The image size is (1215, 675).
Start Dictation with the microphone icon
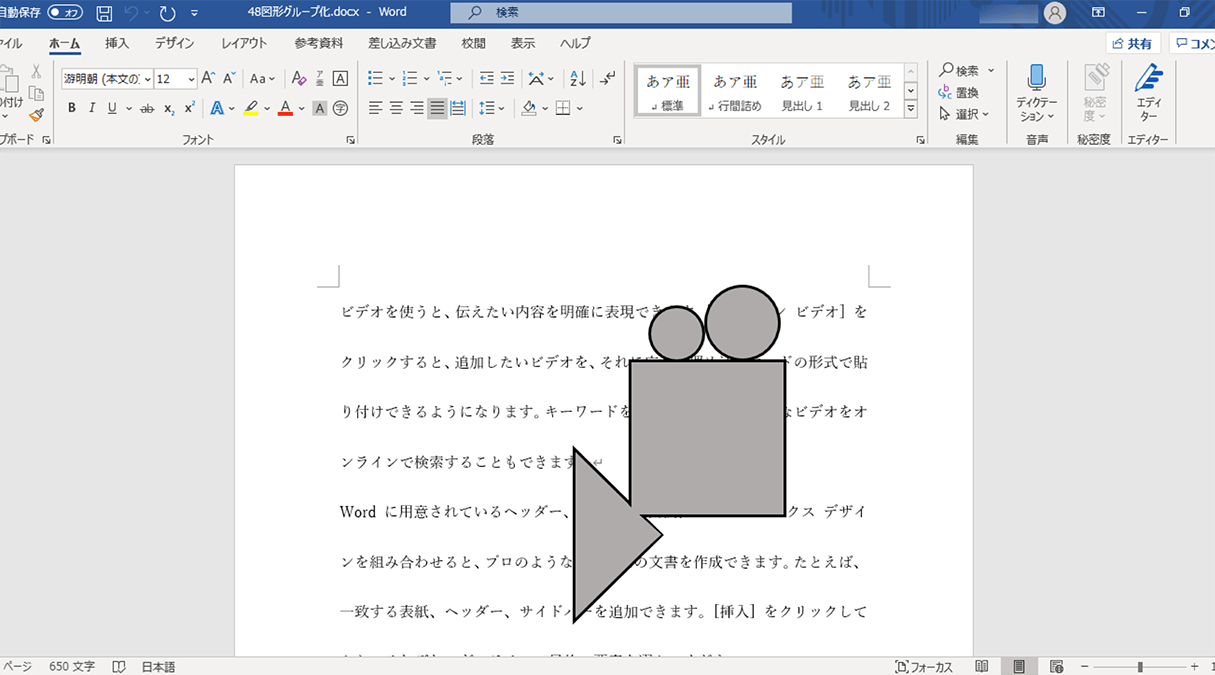click(1036, 78)
